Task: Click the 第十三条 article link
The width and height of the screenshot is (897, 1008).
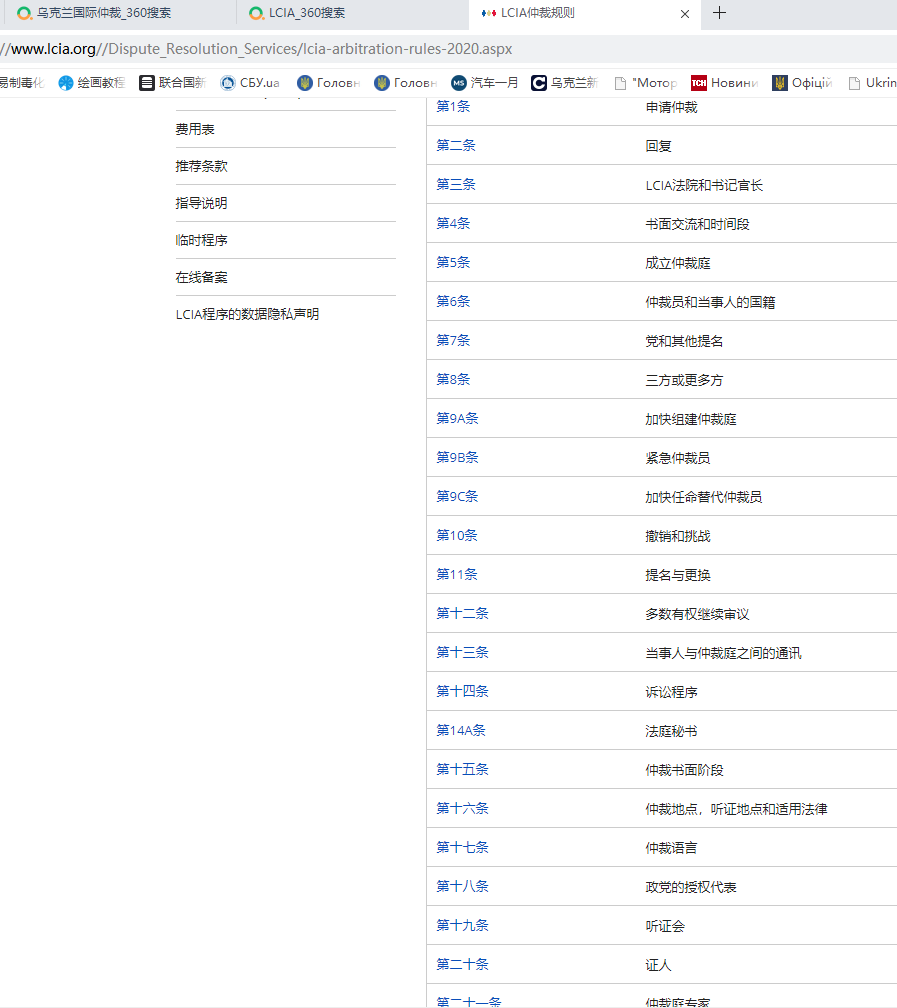Action: pos(462,652)
